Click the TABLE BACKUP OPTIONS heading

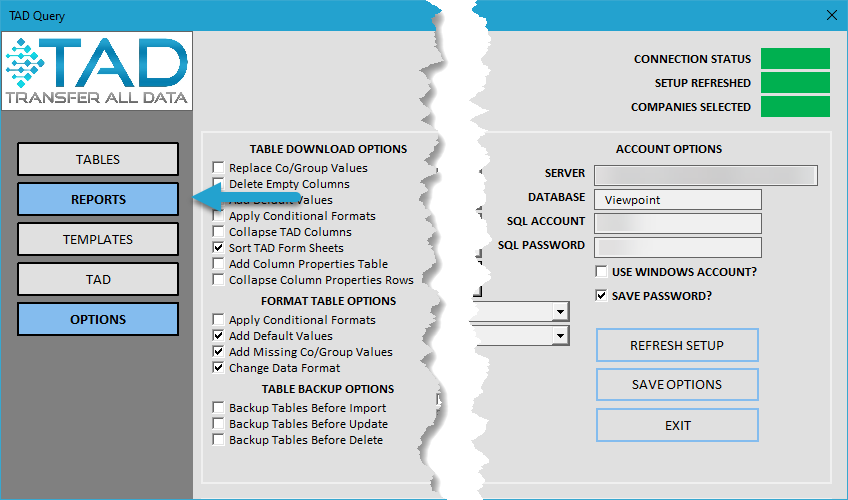(x=328, y=389)
